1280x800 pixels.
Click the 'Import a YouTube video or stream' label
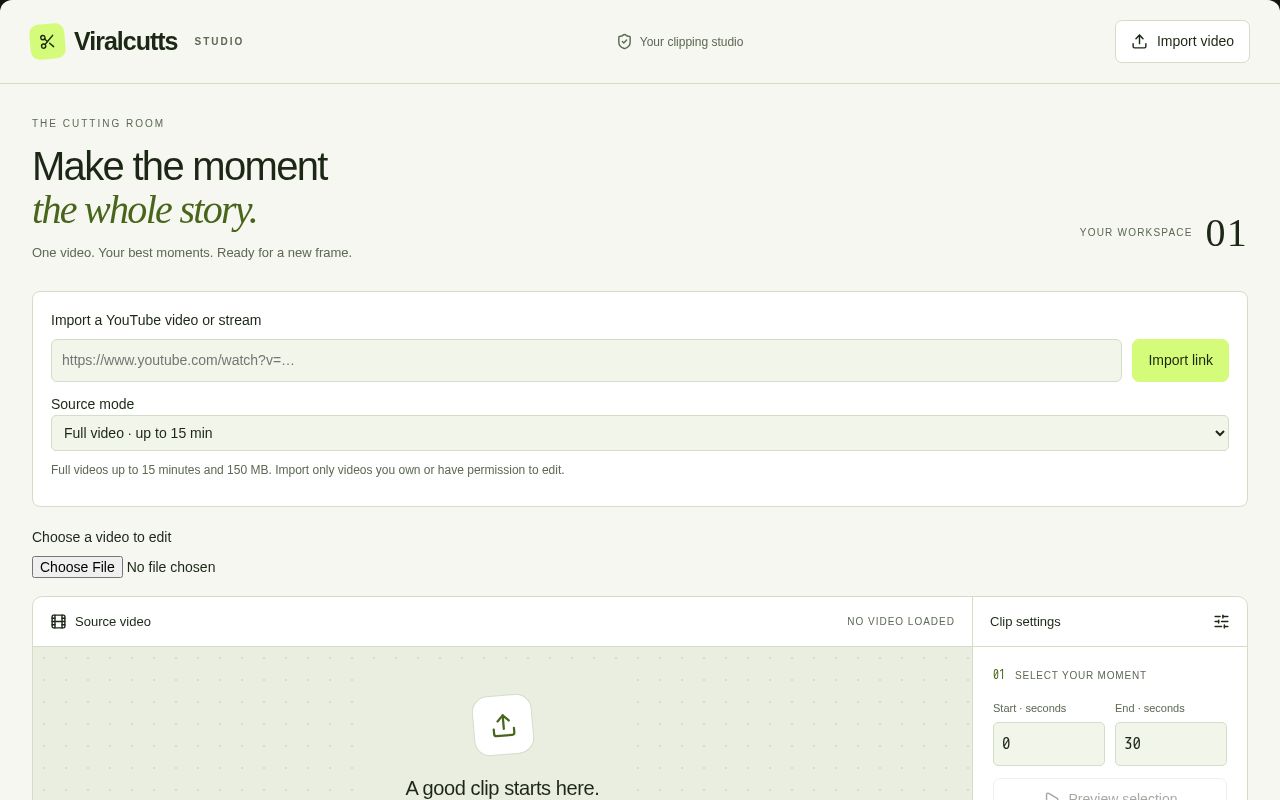pyautogui.click(x=156, y=320)
